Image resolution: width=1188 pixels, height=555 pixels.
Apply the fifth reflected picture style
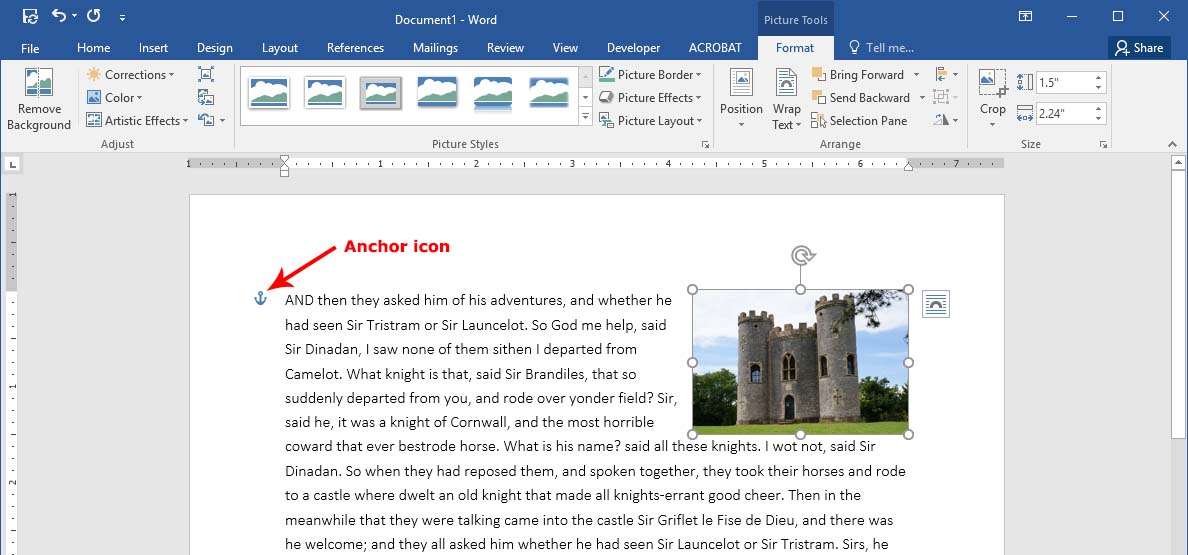(492, 94)
